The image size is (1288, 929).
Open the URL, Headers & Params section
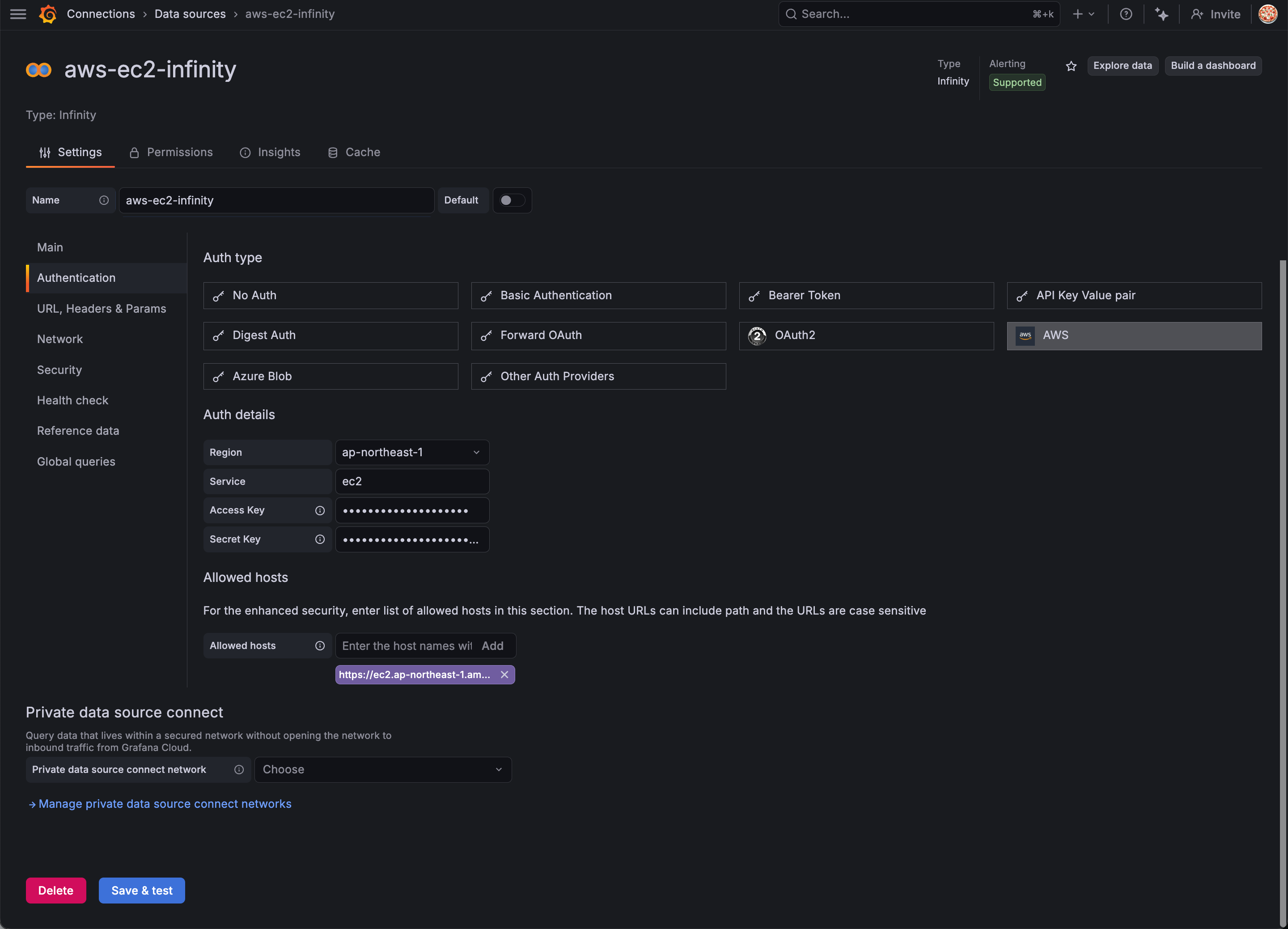click(x=102, y=308)
